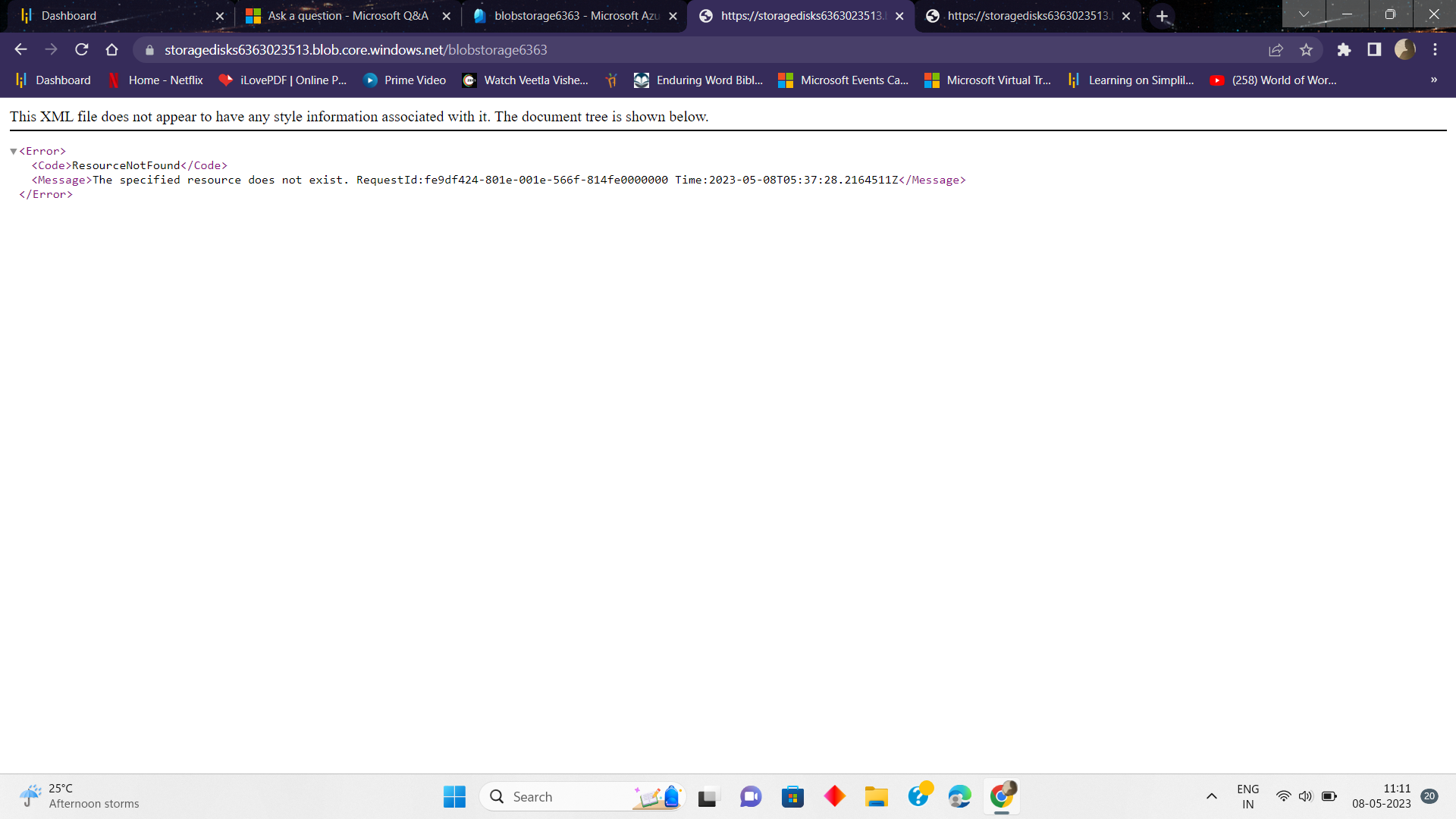
Task: Open the Chrome three-dot menu
Action: coord(1435,50)
